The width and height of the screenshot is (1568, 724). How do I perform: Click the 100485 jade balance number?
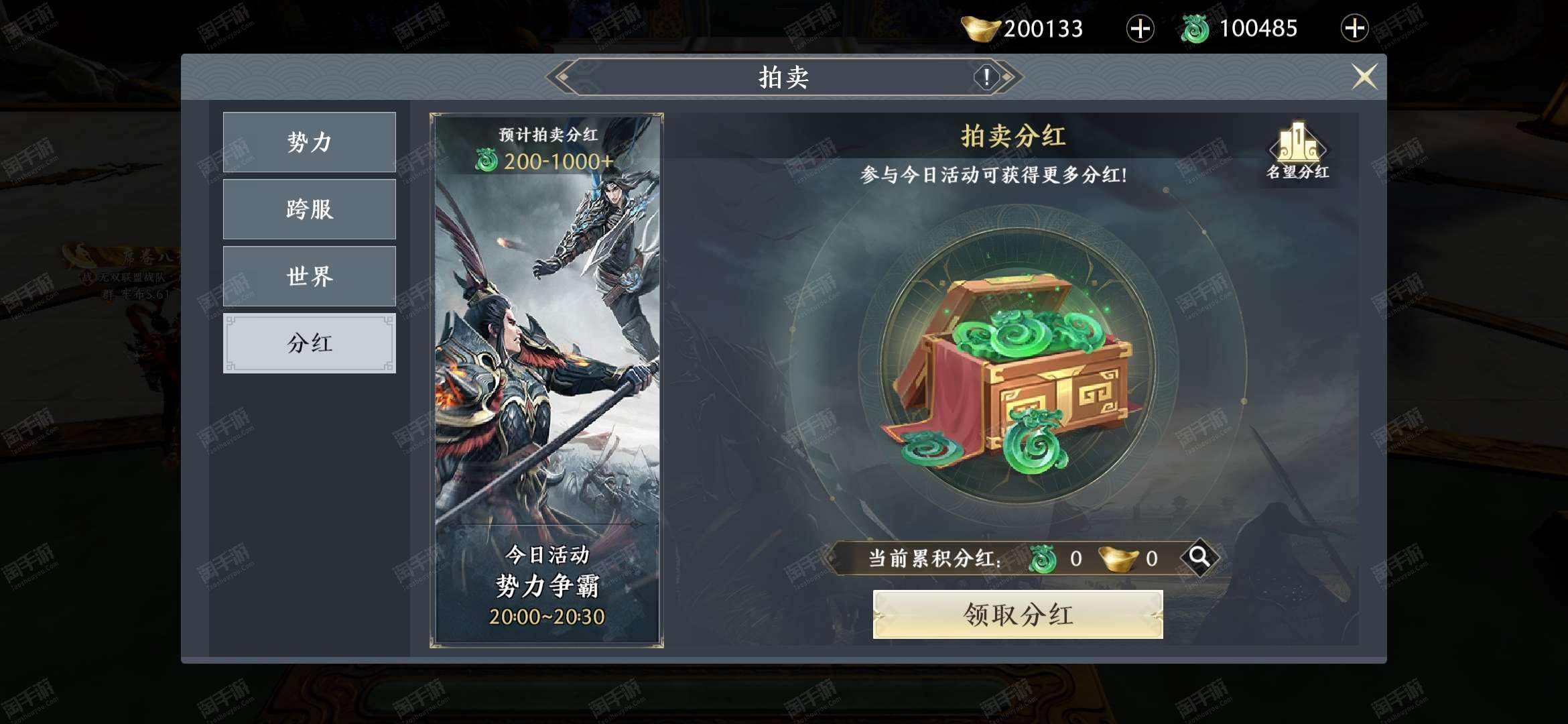1258,29
